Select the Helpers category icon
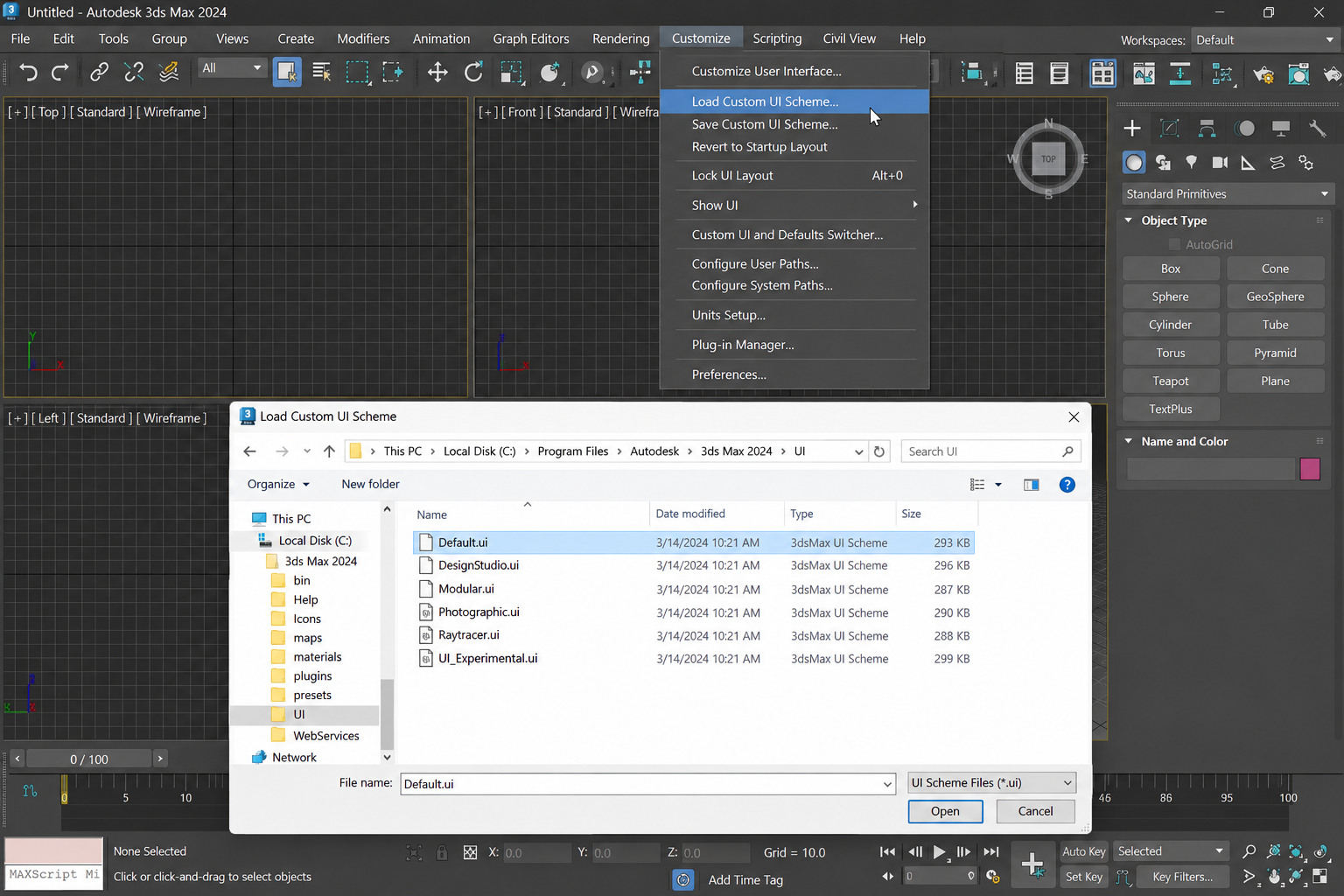 (x=1248, y=163)
